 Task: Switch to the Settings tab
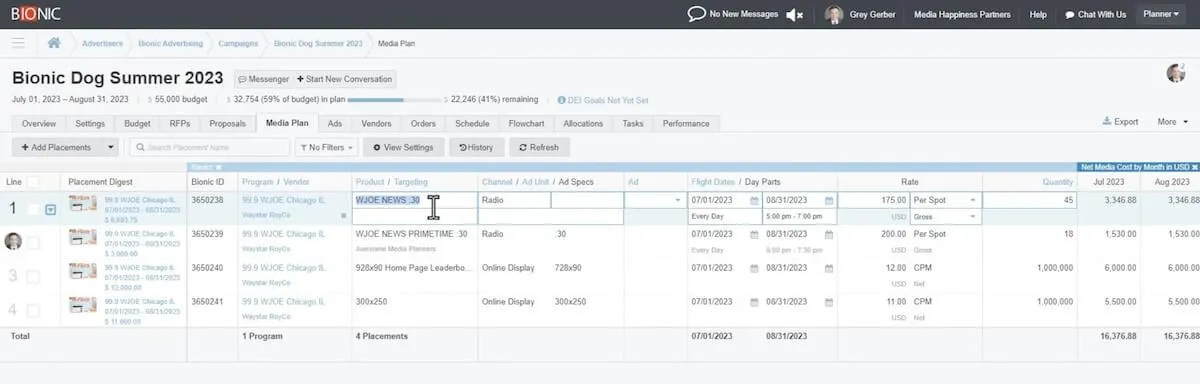click(x=90, y=123)
